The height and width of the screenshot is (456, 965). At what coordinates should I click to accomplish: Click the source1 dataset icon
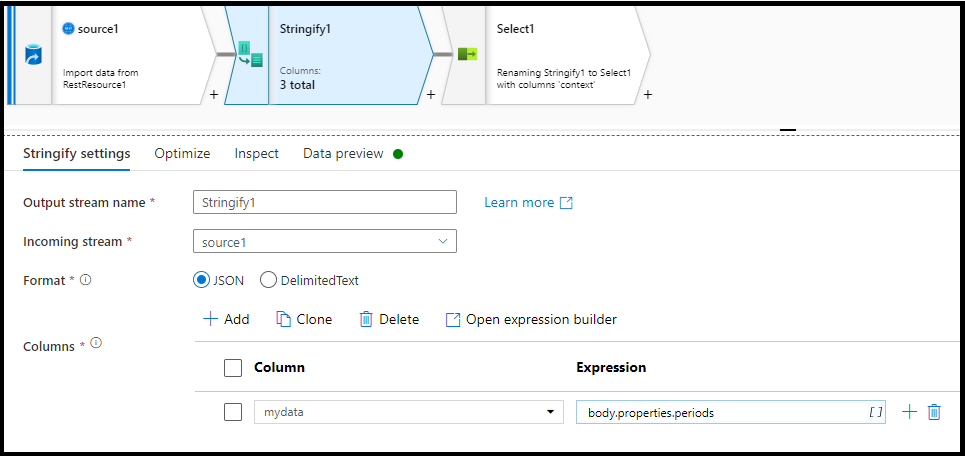click(x=33, y=57)
